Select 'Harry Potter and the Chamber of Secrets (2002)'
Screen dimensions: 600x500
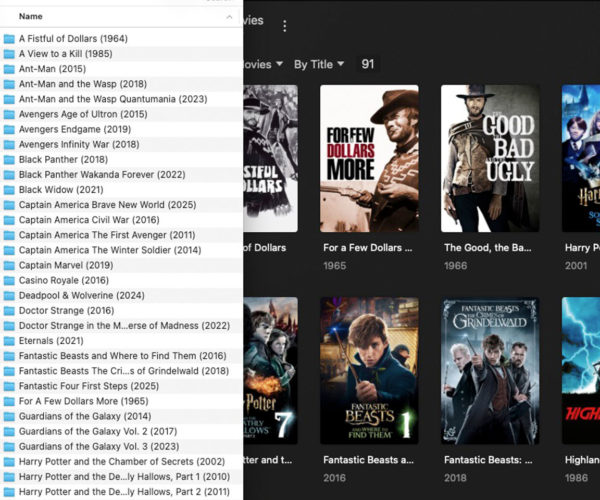121,462
